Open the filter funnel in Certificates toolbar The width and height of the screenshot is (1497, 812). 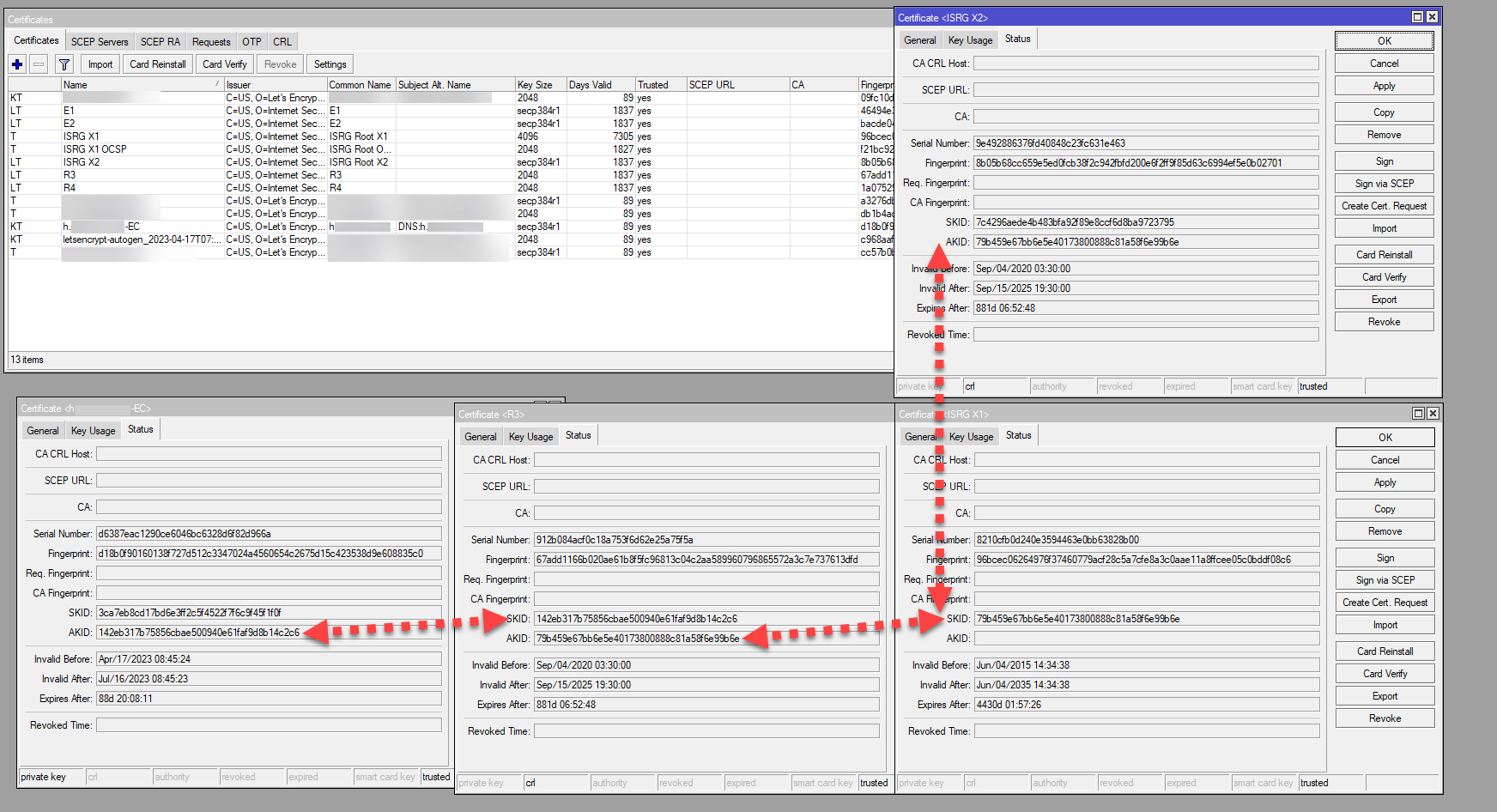coord(64,64)
